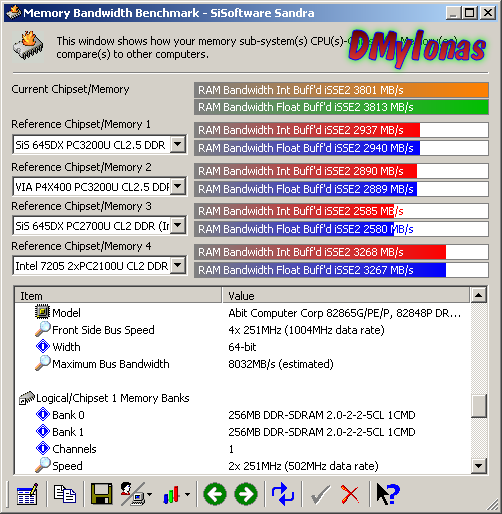This screenshot has height=514, width=502.
Task: Click the Speed magnifier icon
Action: tap(43, 465)
